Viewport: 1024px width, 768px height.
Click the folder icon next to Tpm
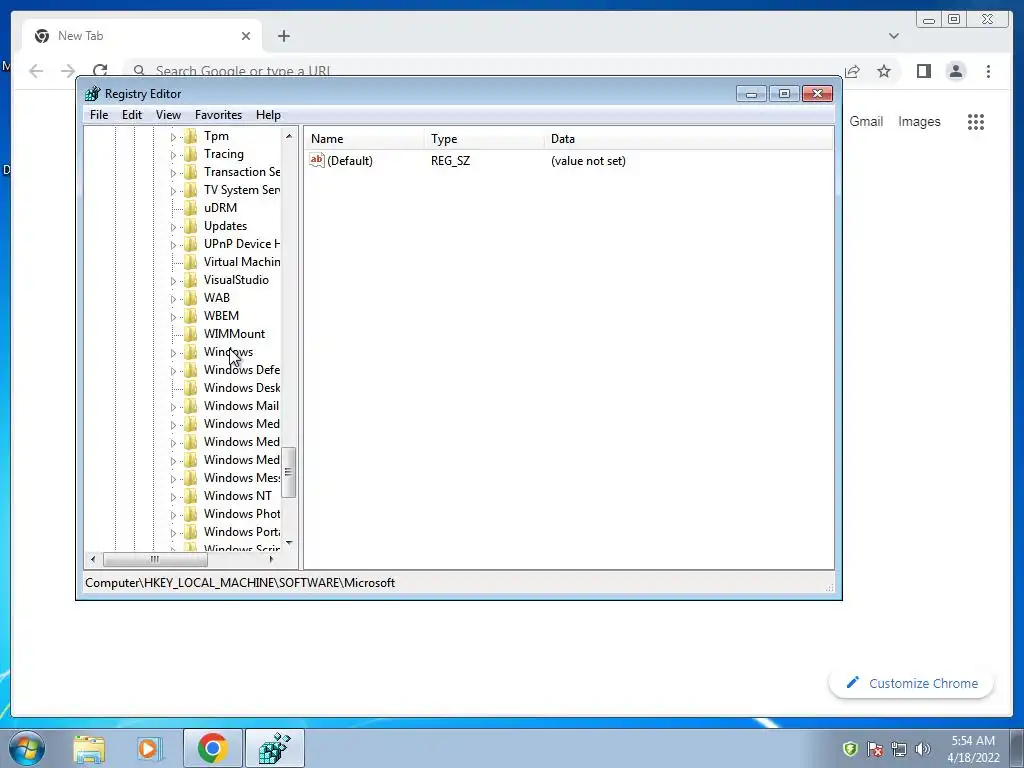point(191,136)
